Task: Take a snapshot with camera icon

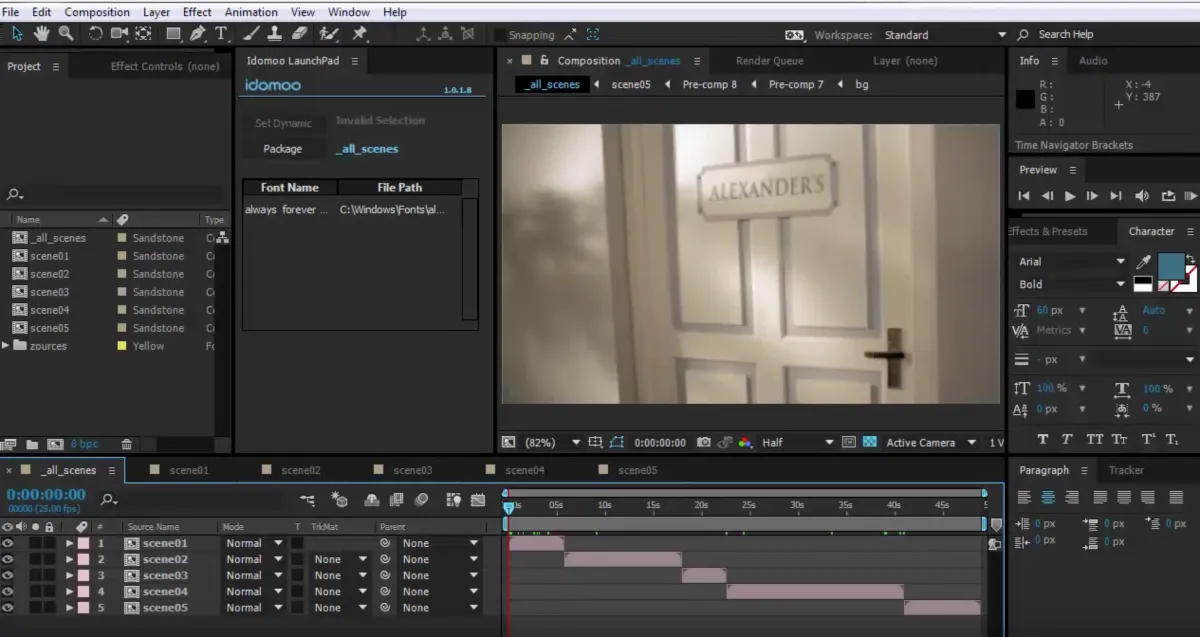Action: (x=704, y=442)
